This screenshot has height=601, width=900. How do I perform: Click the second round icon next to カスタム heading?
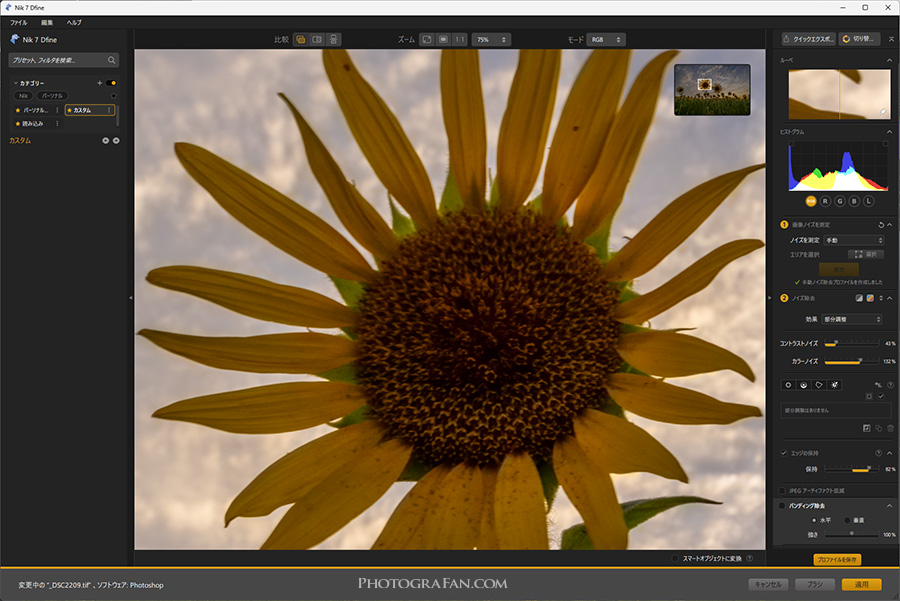point(116,141)
